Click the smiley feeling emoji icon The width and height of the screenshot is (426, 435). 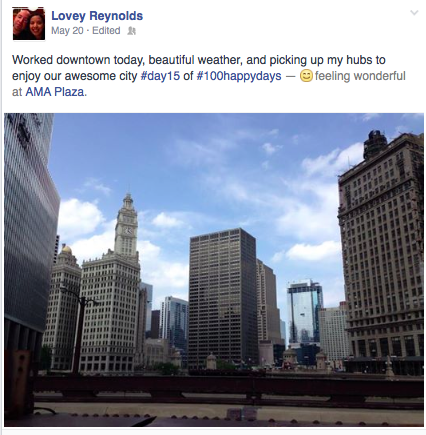[306, 76]
